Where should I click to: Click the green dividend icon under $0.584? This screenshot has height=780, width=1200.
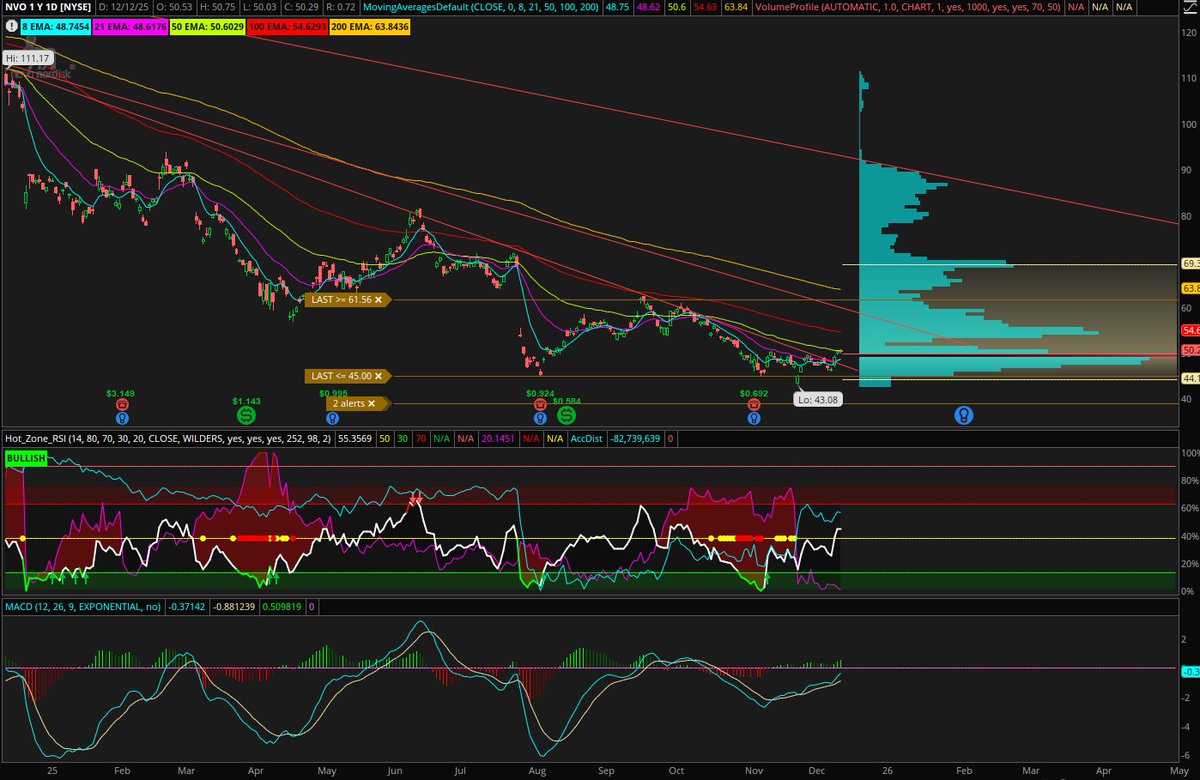pos(567,413)
